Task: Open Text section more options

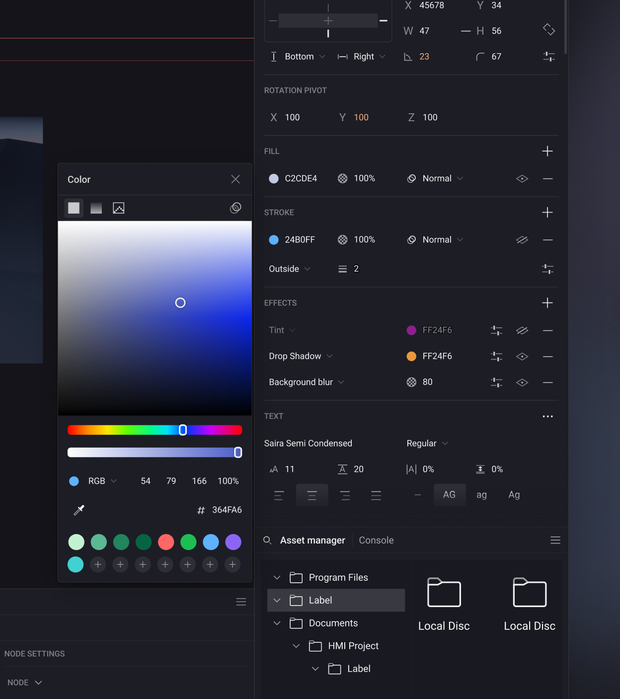Action: point(548,416)
